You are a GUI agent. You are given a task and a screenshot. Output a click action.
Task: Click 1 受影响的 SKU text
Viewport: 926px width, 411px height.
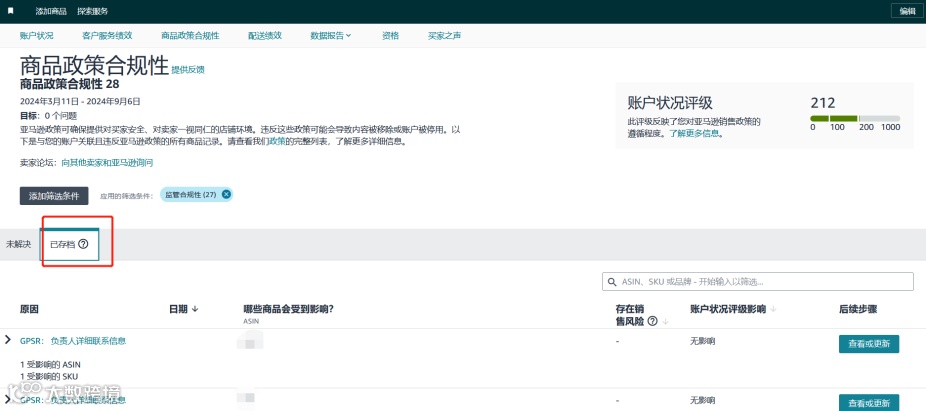[x=49, y=376]
